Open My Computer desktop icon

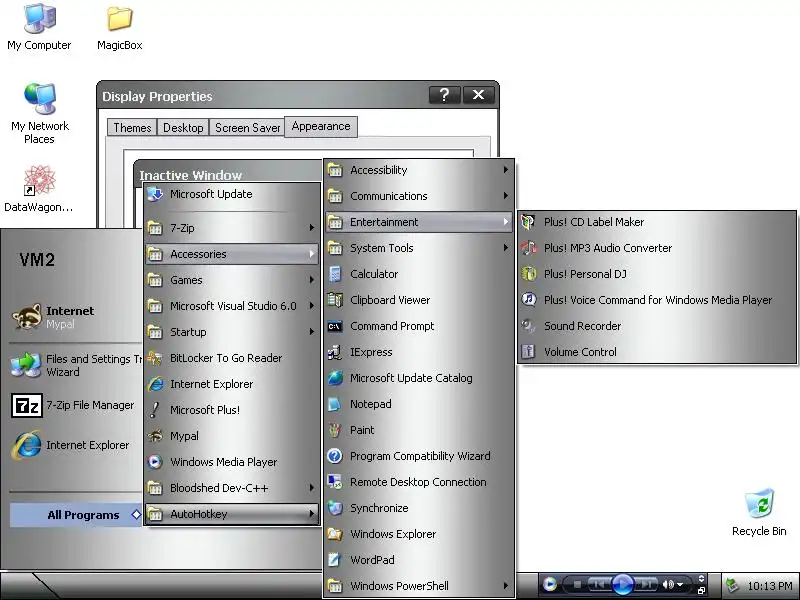39,27
